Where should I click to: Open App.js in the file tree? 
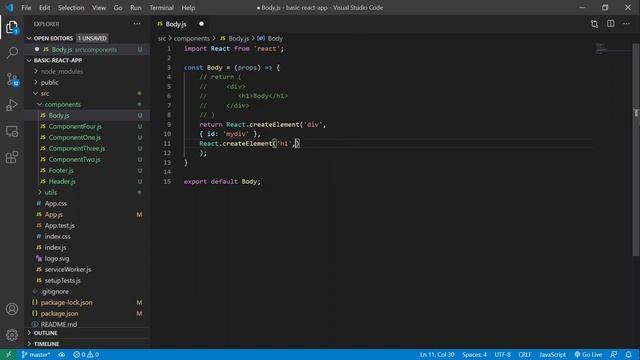[53, 214]
